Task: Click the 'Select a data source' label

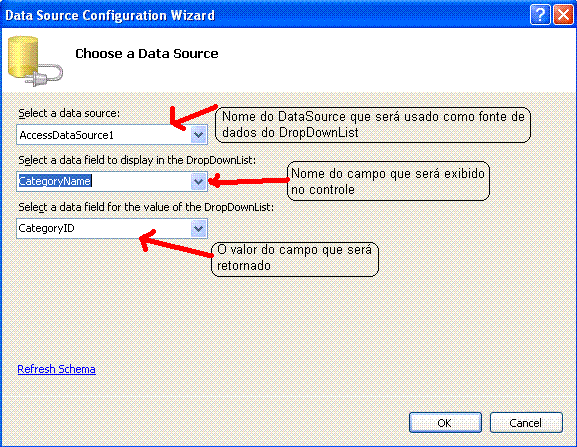Action: pos(69,113)
